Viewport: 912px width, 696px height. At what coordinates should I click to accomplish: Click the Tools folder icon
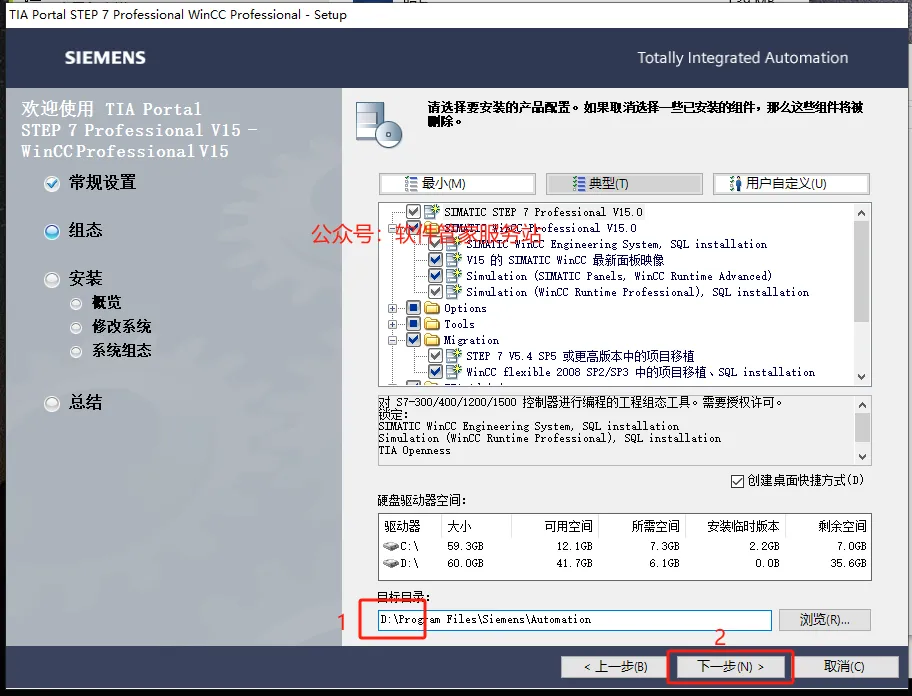(432, 323)
